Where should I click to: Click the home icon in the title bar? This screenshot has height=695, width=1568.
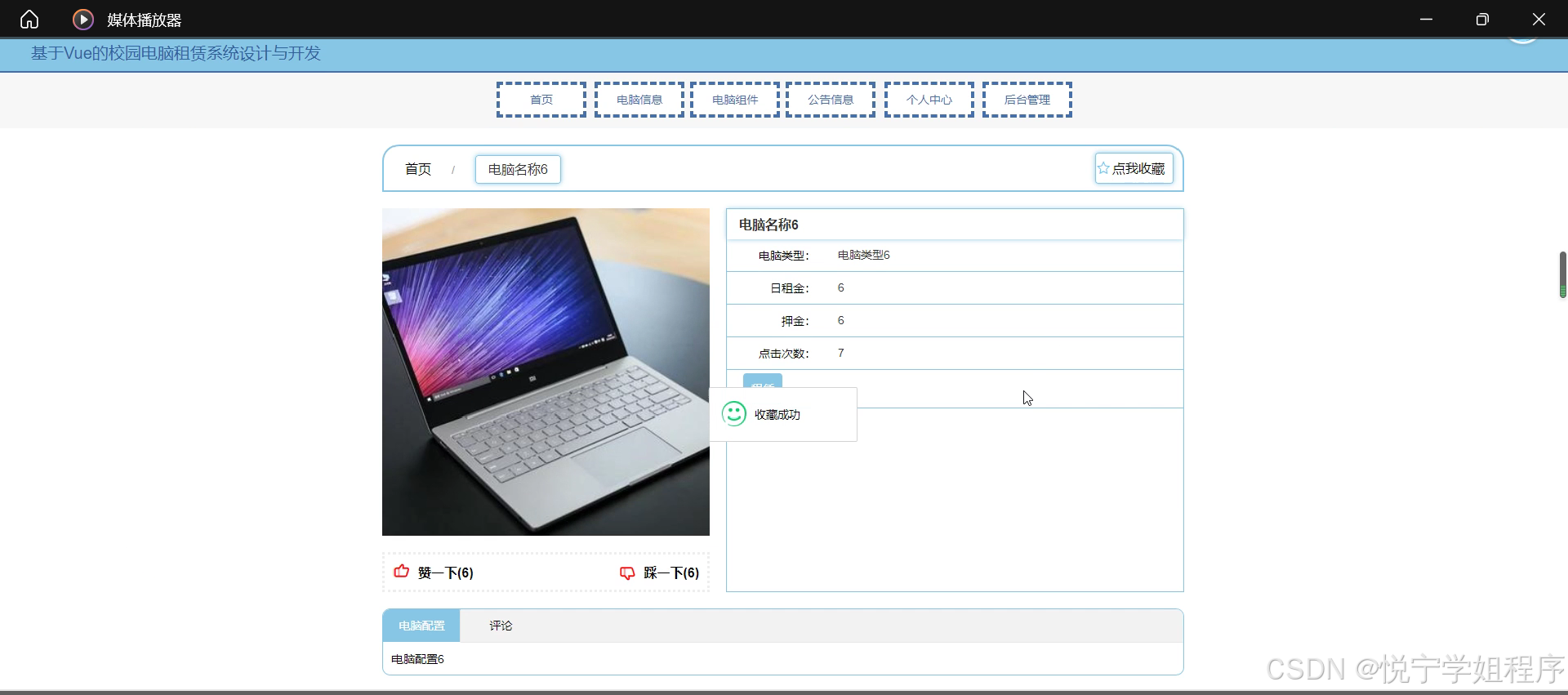pos(29,19)
